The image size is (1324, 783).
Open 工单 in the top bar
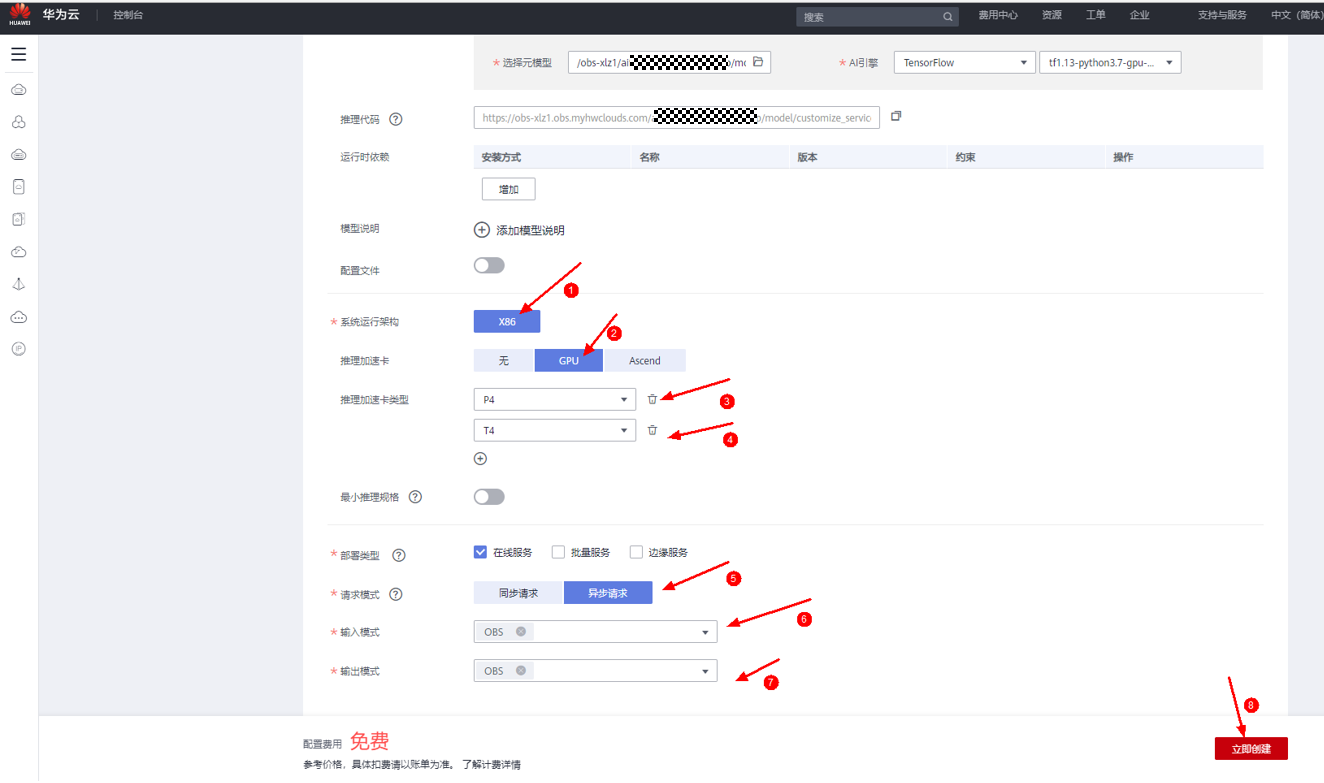click(x=1096, y=15)
